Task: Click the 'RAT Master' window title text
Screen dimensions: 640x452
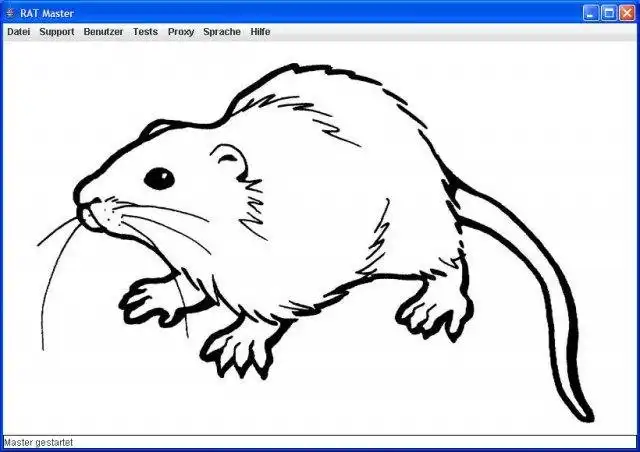Action: 47,13
